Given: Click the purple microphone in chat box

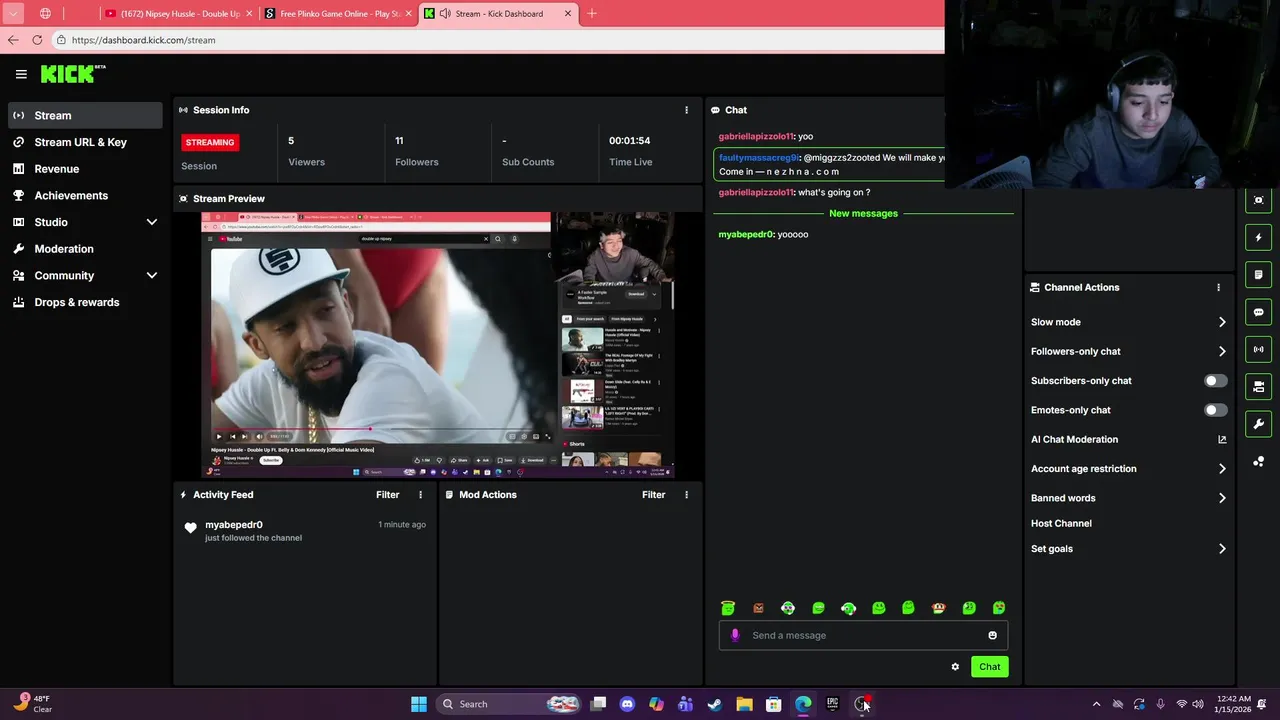Looking at the screenshot, I should [x=735, y=635].
